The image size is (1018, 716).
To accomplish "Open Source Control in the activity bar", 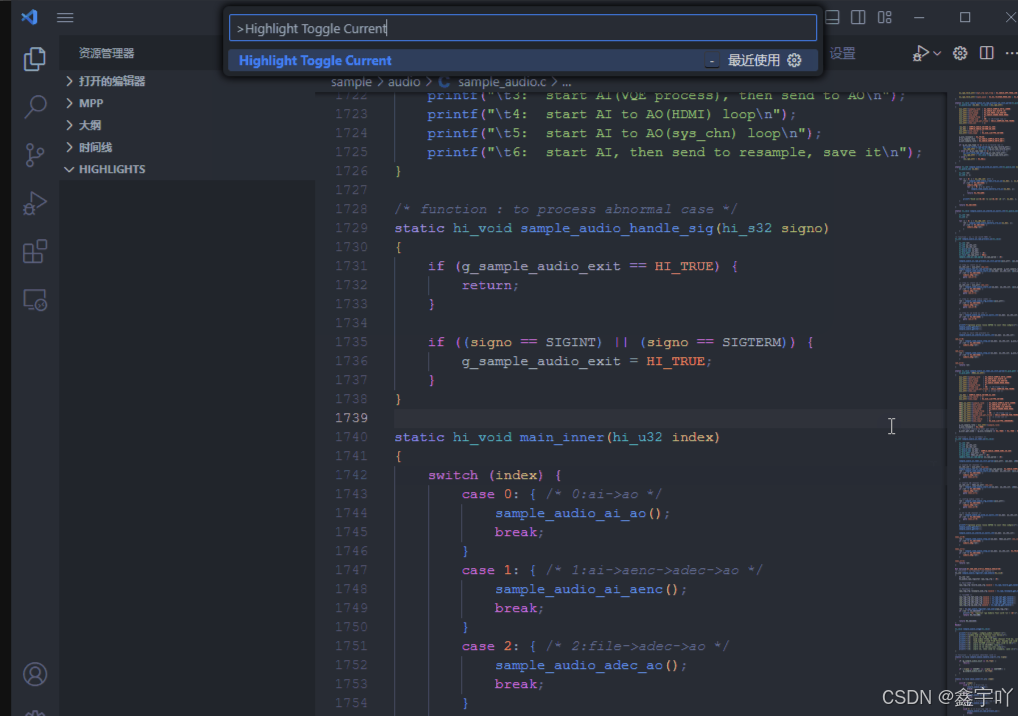I will (35, 154).
